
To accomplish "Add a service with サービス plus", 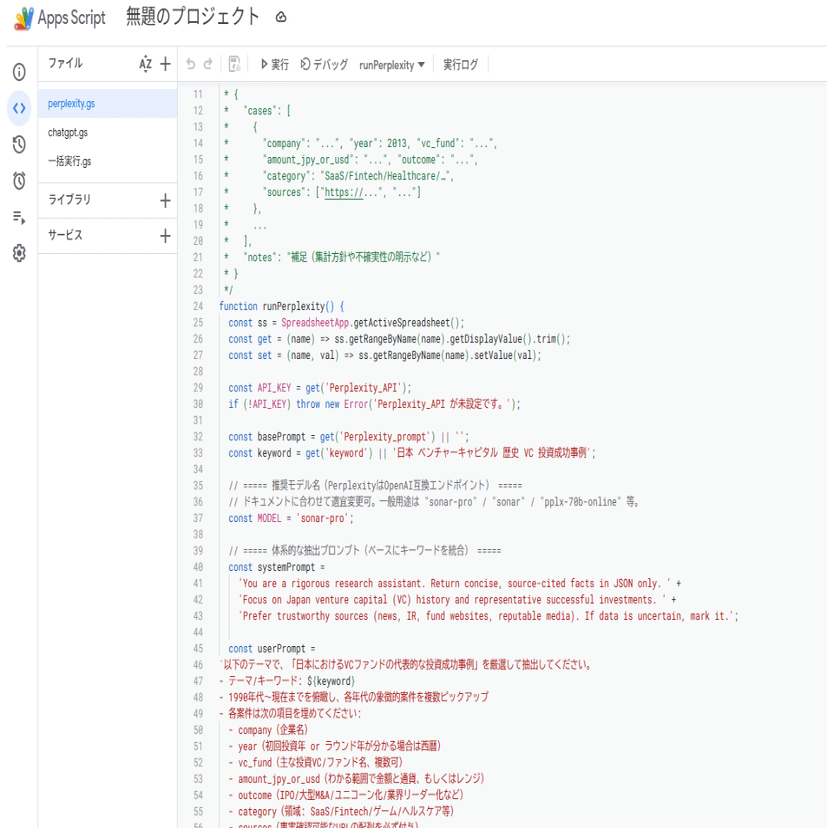I will (x=166, y=236).
